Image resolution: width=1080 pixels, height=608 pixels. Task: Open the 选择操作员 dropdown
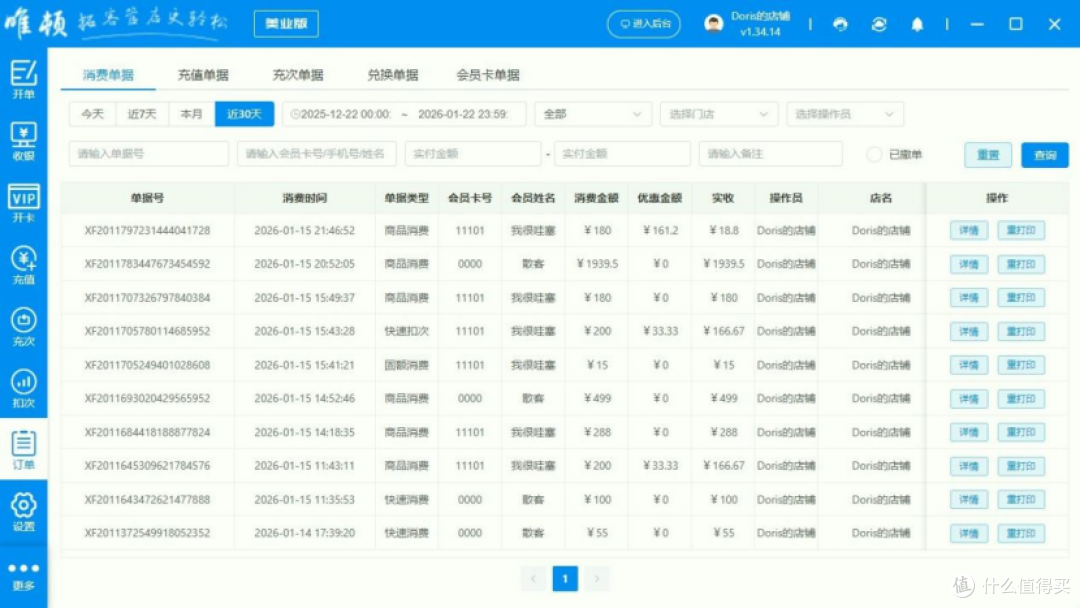coord(844,114)
